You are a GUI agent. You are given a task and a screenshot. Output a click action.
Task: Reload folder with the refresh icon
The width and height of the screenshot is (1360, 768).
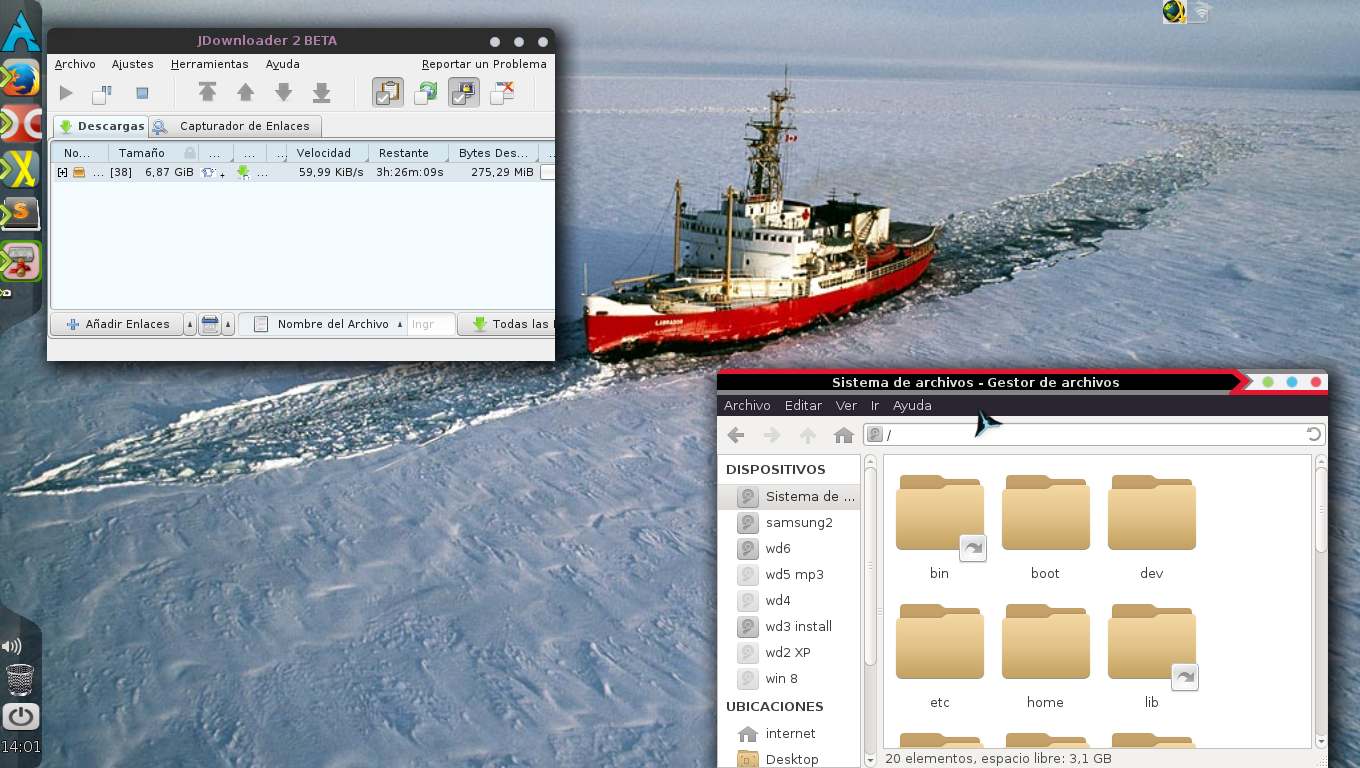tap(1314, 434)
